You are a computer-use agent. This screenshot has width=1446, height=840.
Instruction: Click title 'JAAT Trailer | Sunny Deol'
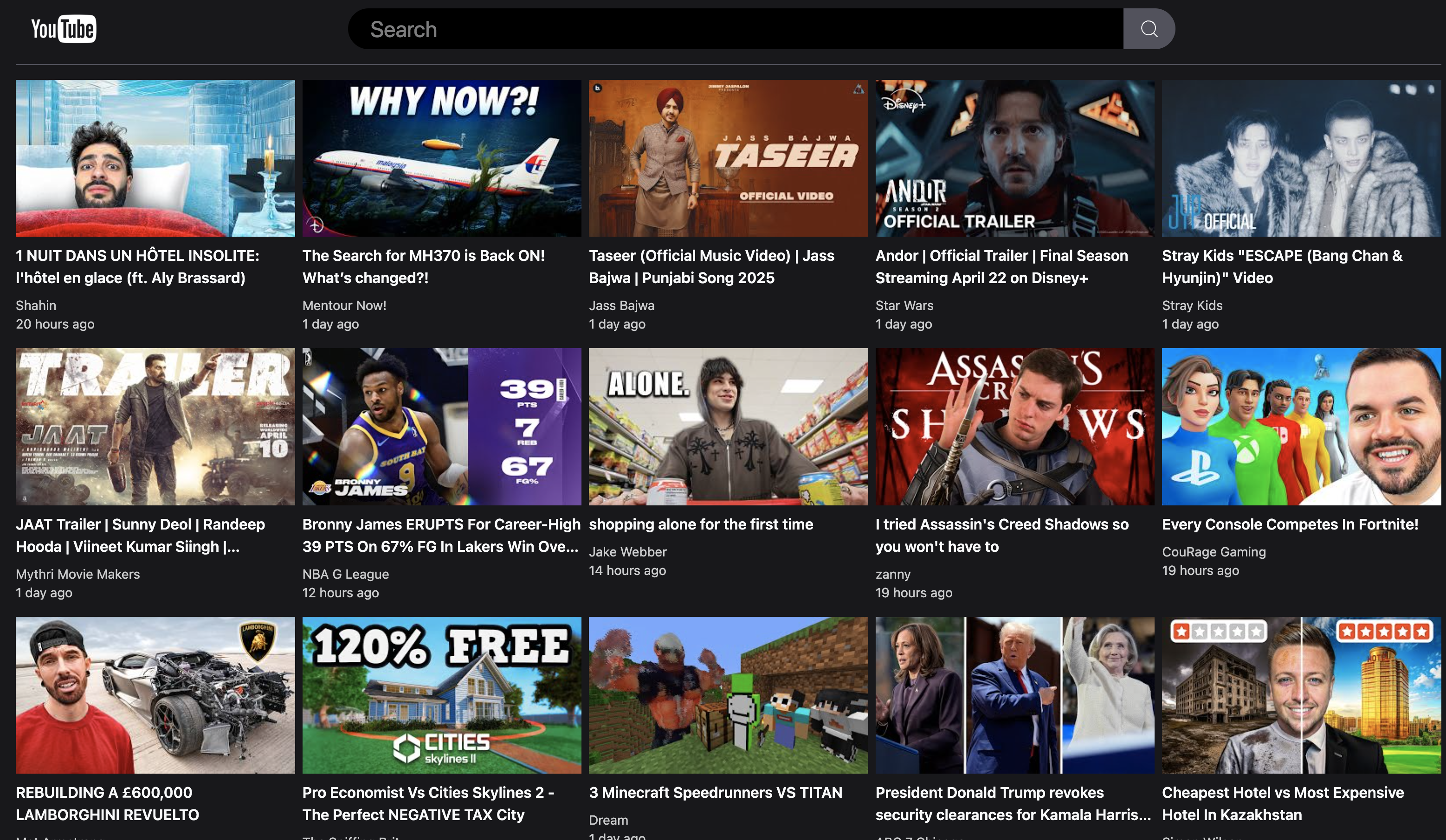[x=141, y=536]
